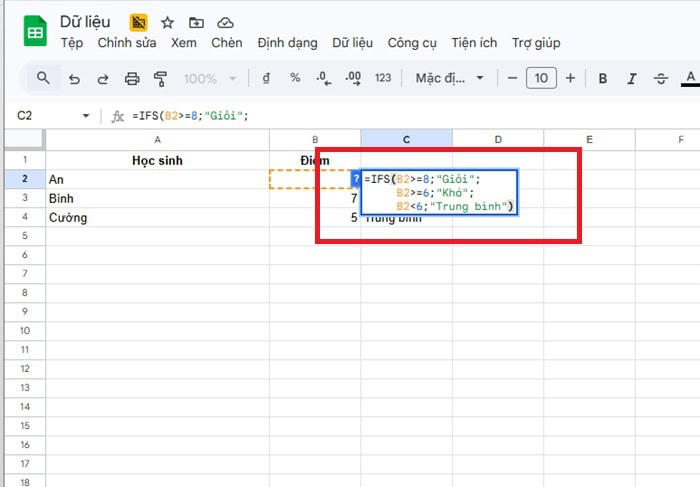
Task: Open the 100% zoom dropdown
Action: click(x=210, y=78)
